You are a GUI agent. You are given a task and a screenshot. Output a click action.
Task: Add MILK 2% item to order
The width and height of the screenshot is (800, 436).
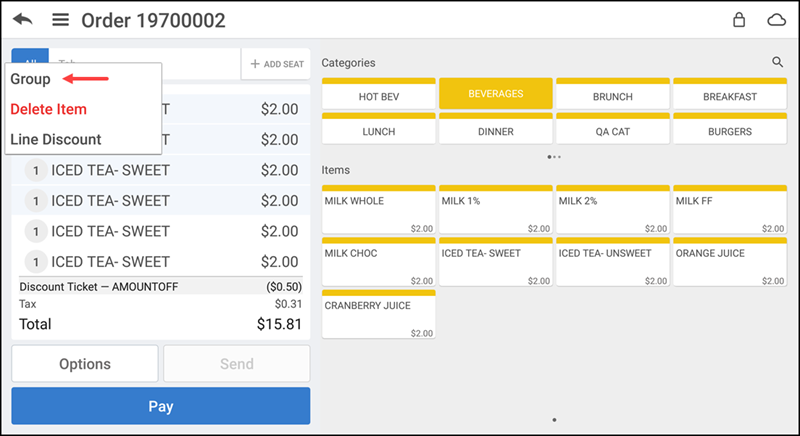tap(613, 210)
